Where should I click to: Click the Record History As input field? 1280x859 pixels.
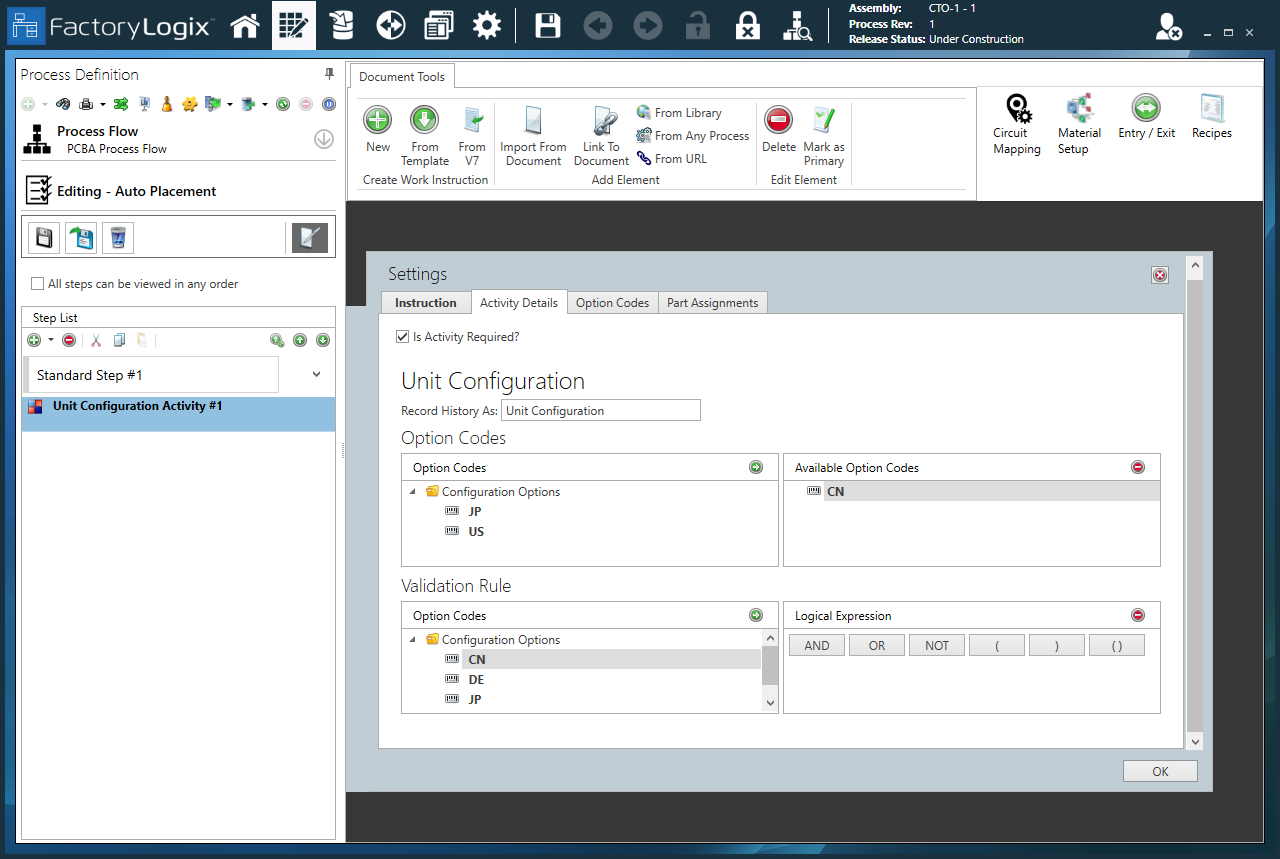(600, 410)
